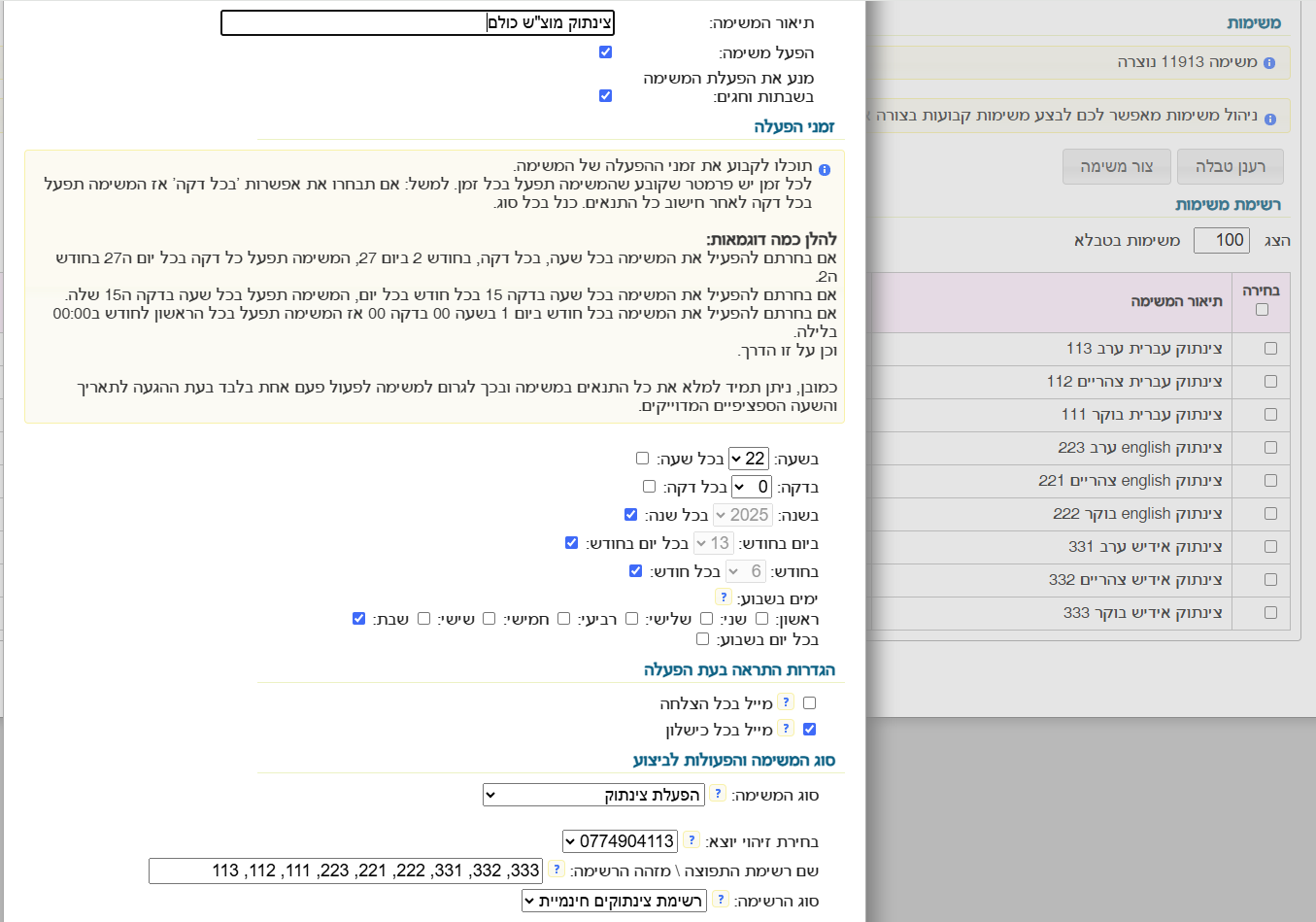This screenshot has width=1316, height=922.
Task: Check the בכל יום בשבוע checkbox
Action: (x=702, y=639)
